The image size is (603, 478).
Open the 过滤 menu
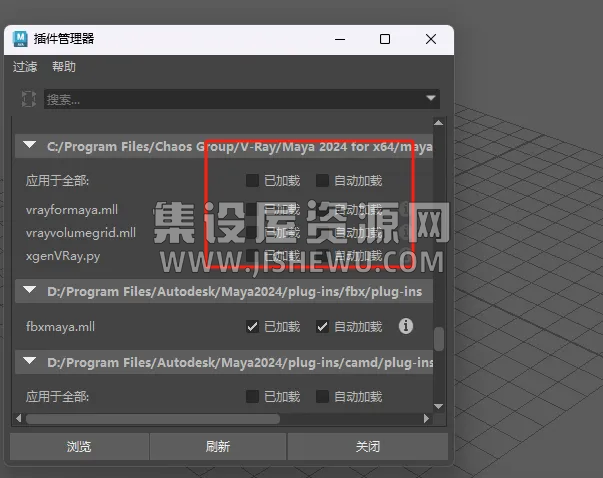point(25,67)
